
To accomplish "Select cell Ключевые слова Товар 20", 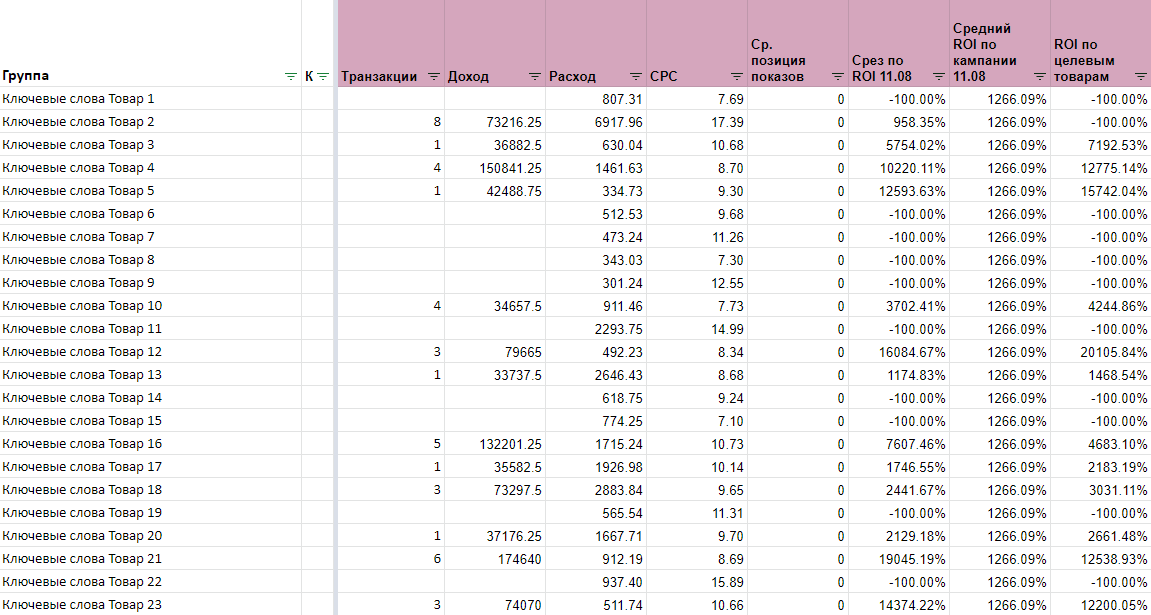I will [150, 536].
